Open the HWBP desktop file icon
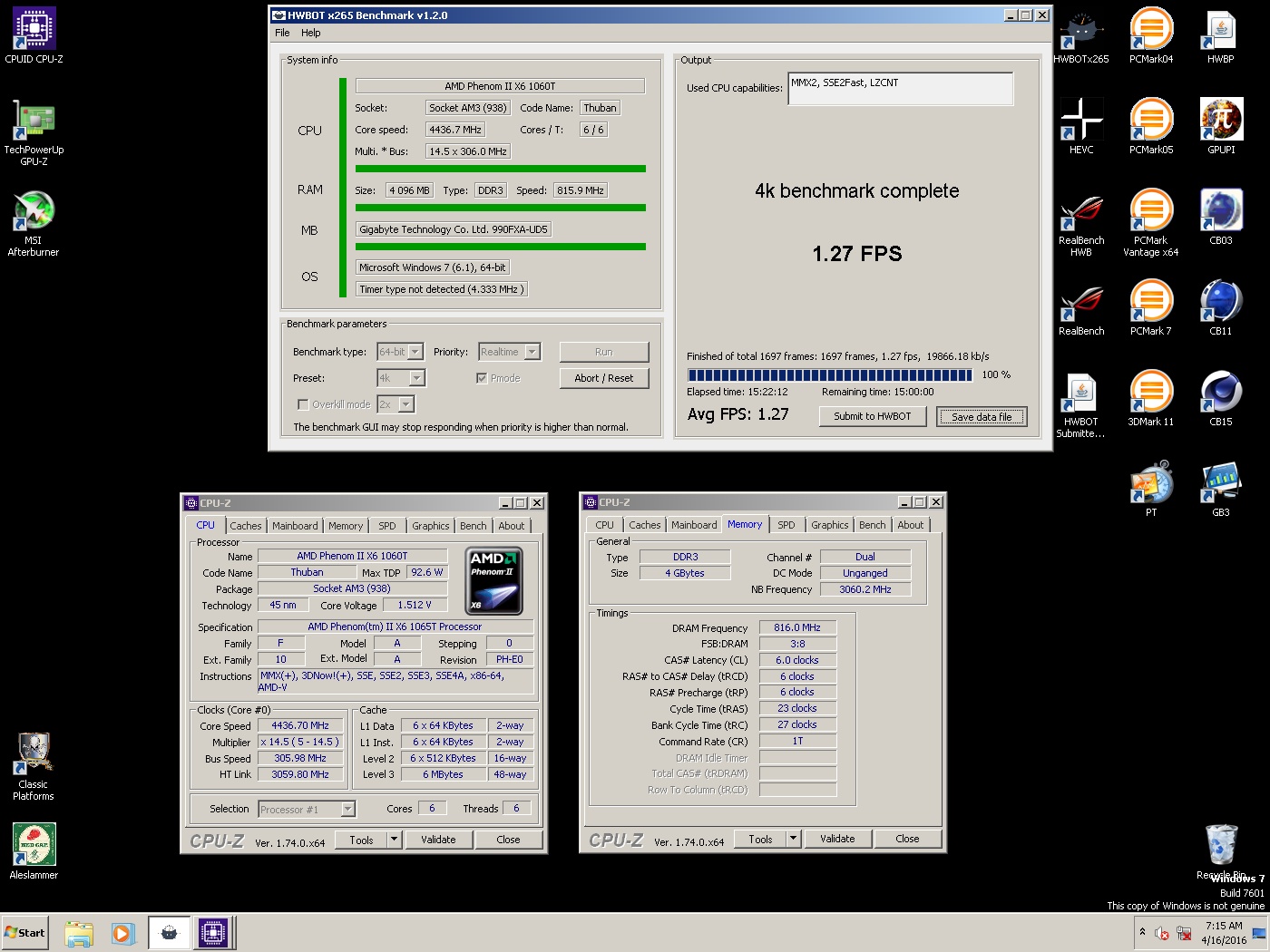The image size is (1270, 952). (1221, 35)
